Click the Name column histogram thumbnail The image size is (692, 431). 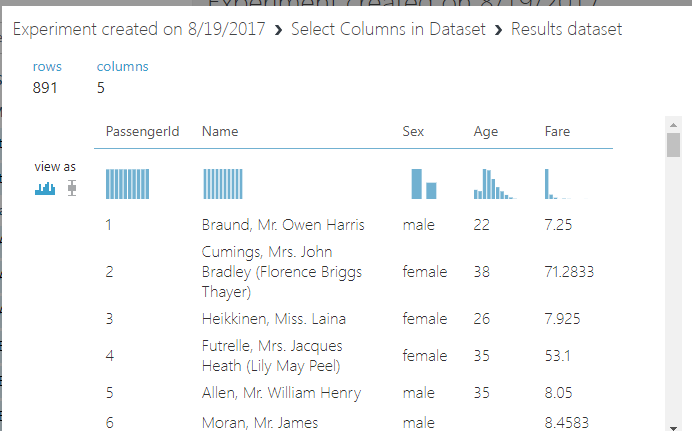pos(223,184)
